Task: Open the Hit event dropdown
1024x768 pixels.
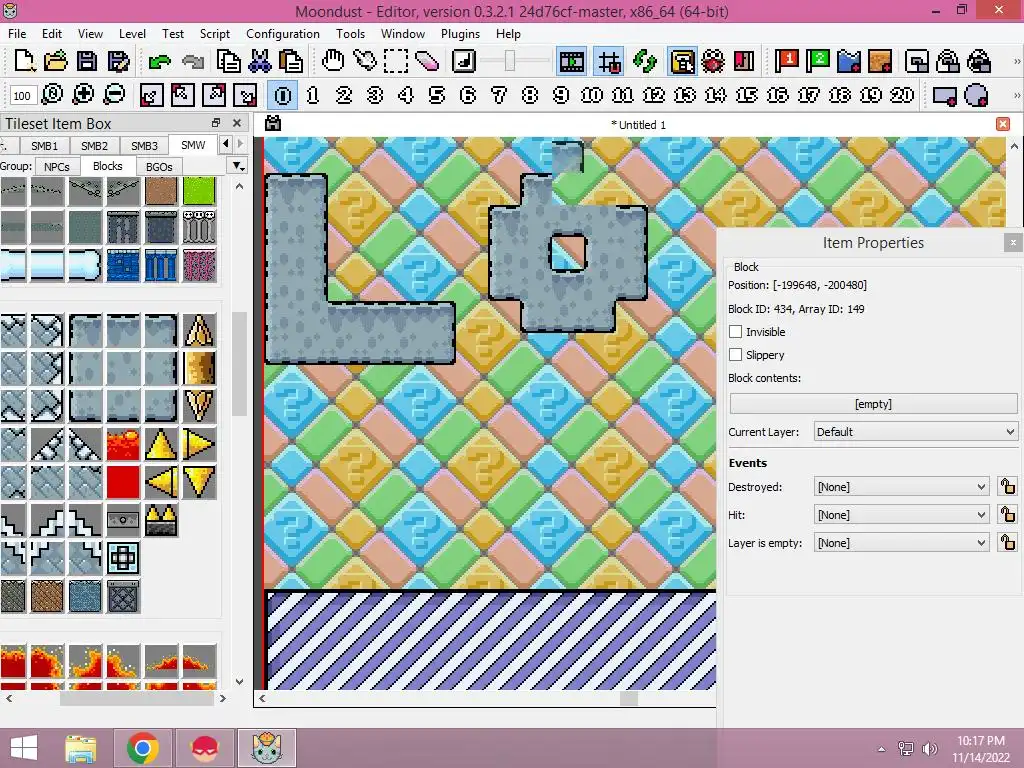Action: pos(901,515)
